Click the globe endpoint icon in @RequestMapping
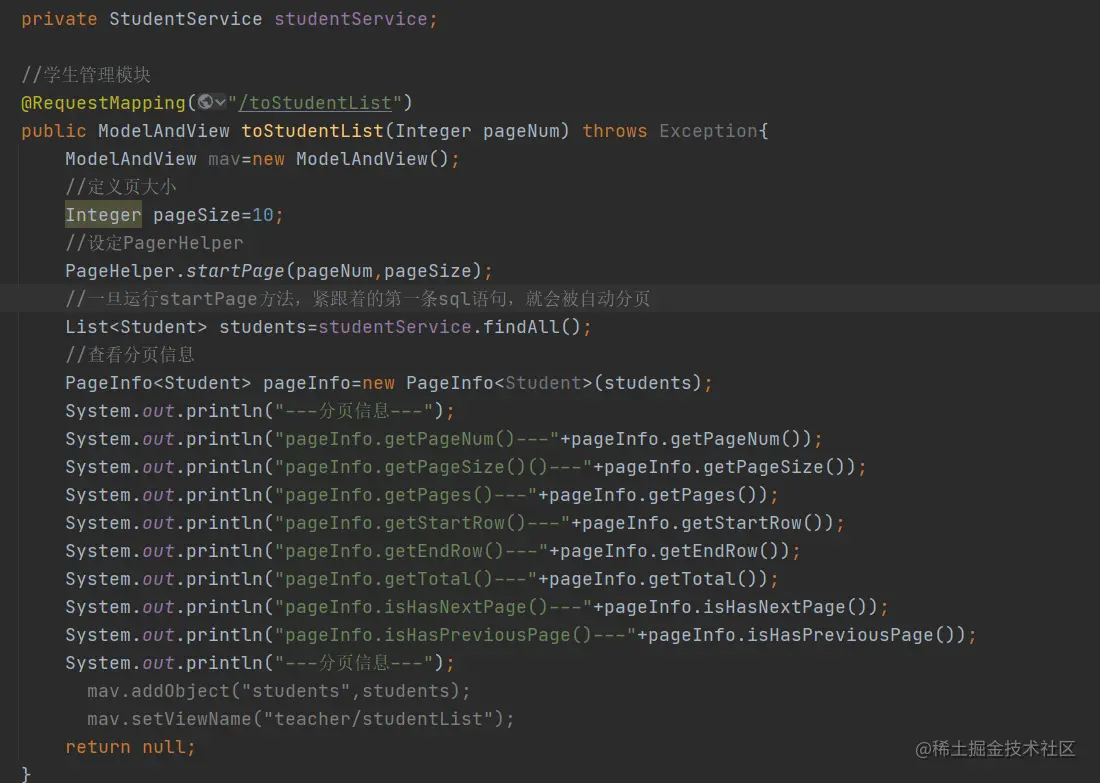 click(x=205, y=102)
